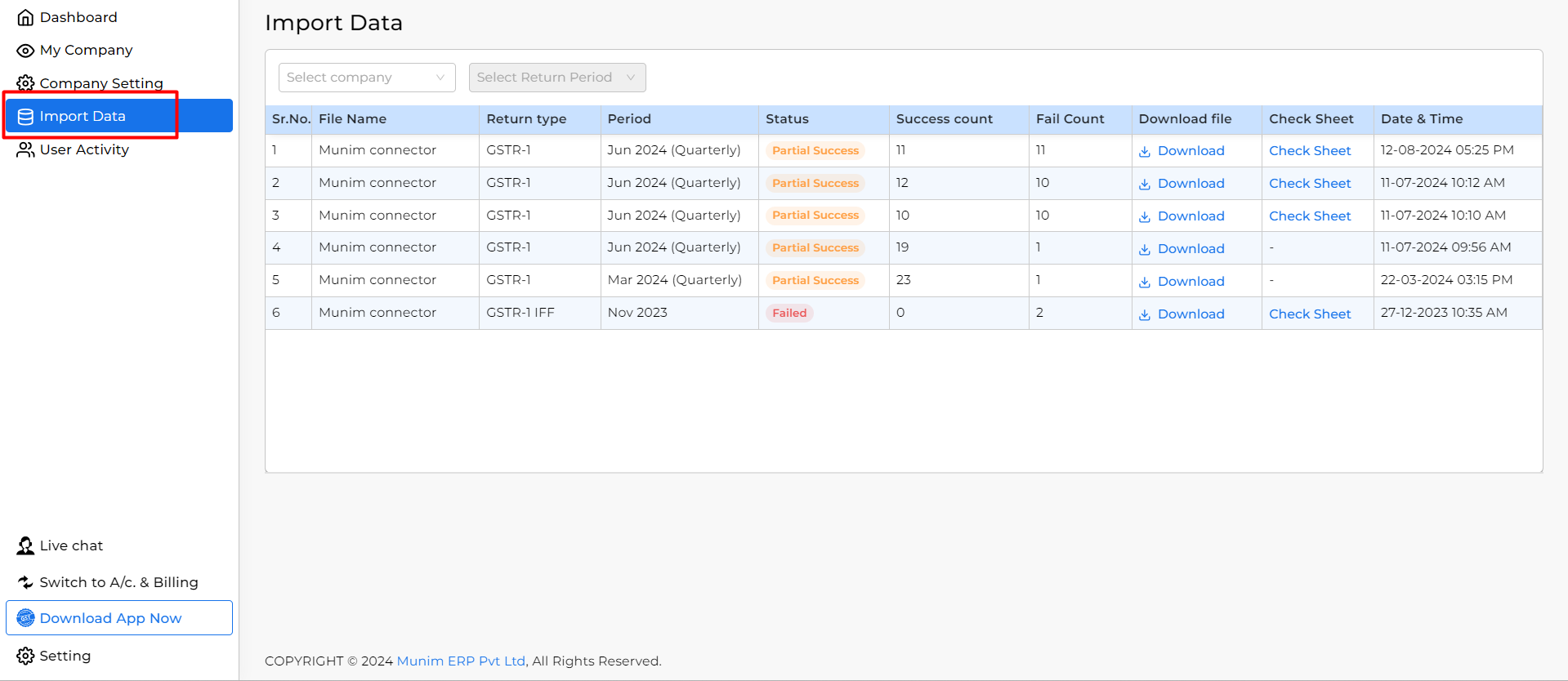Go to Dashboard in sidebar

[78, 17]
